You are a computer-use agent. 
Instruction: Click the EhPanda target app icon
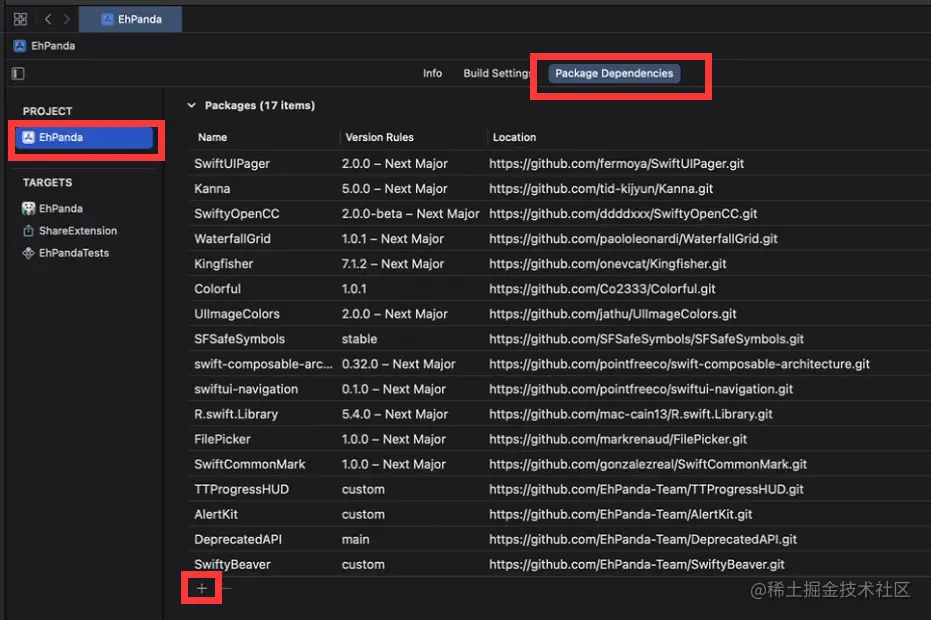28,208
